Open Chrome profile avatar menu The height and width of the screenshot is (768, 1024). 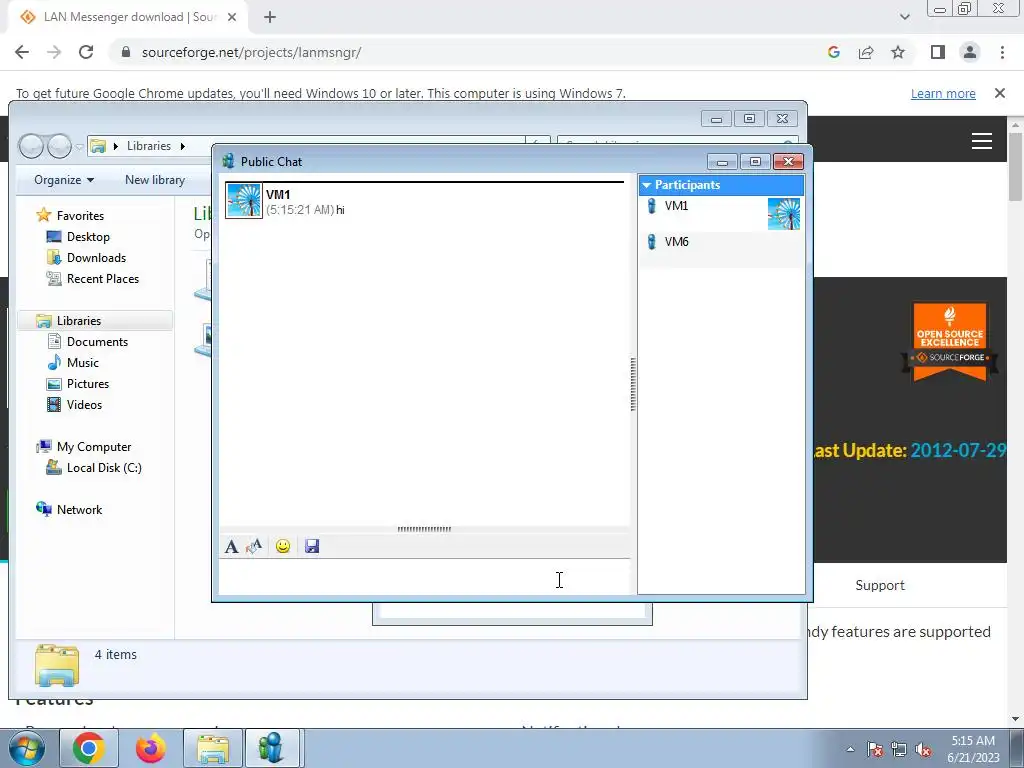[970, 52]
